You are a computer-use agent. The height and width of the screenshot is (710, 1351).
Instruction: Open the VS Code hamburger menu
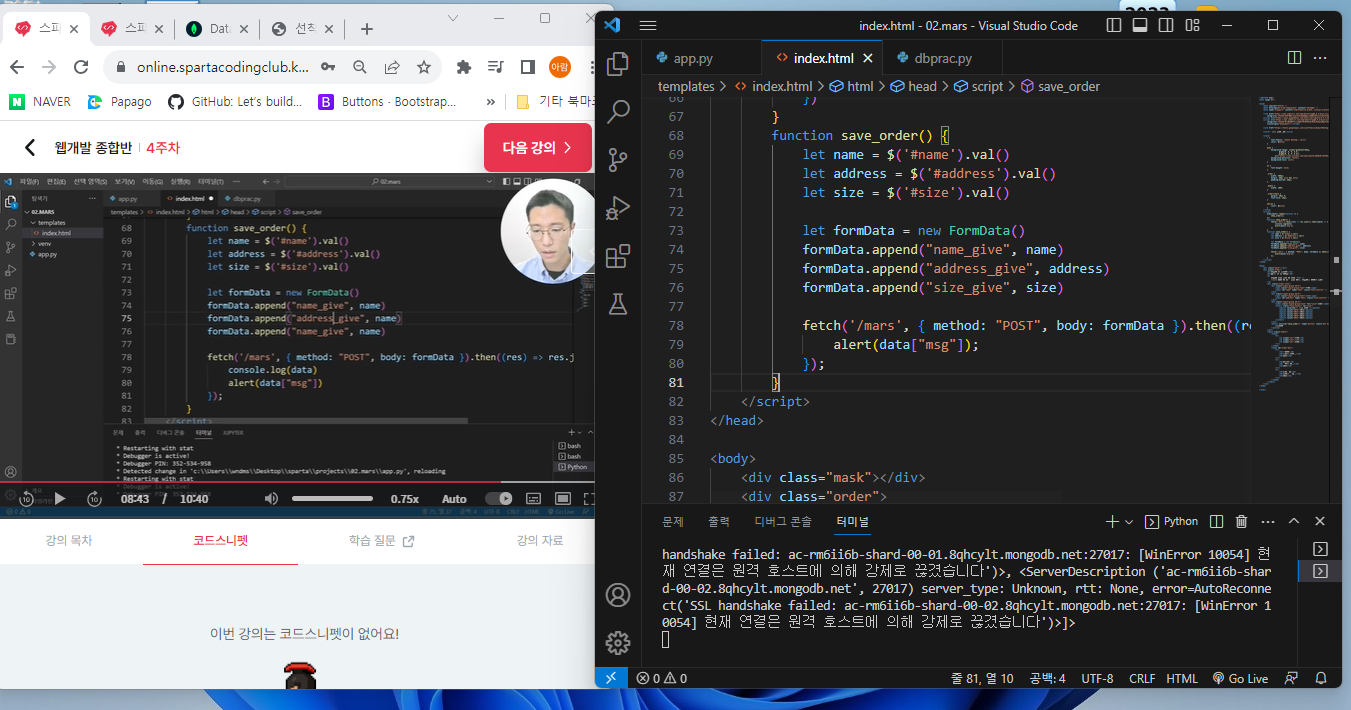[x=647, y=25]
